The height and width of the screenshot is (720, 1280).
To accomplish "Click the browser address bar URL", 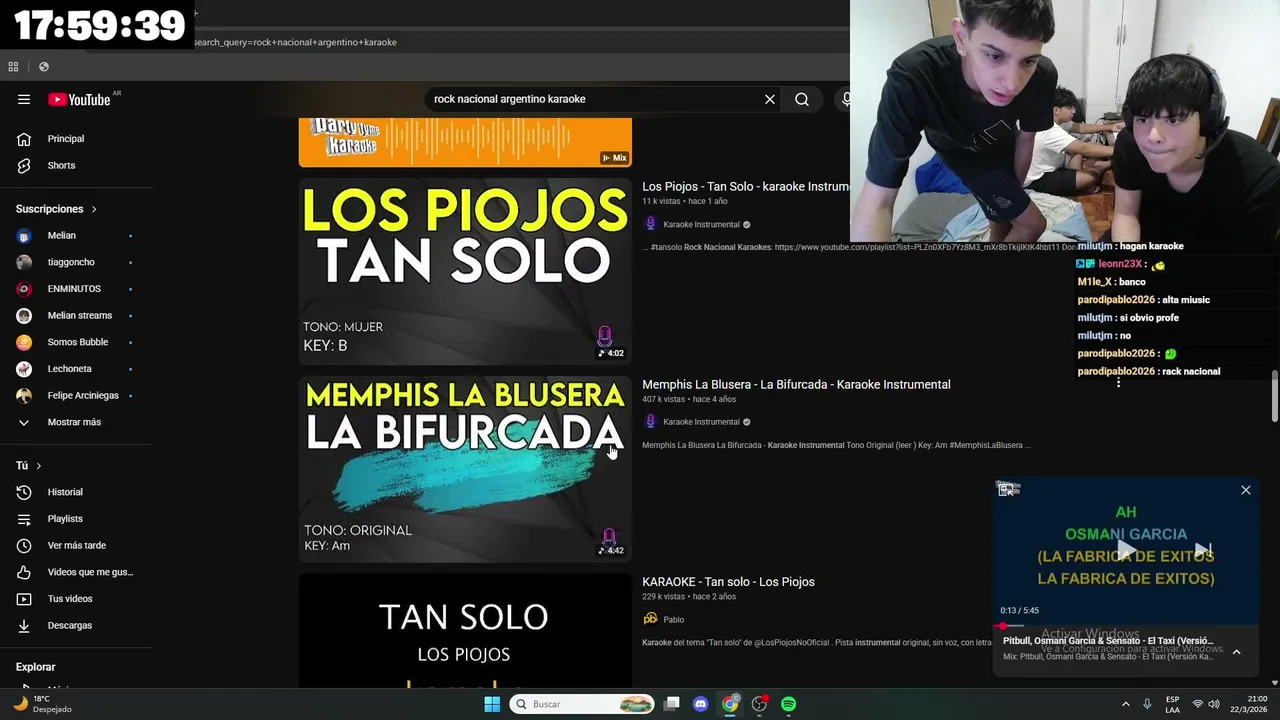I will 296,42.
